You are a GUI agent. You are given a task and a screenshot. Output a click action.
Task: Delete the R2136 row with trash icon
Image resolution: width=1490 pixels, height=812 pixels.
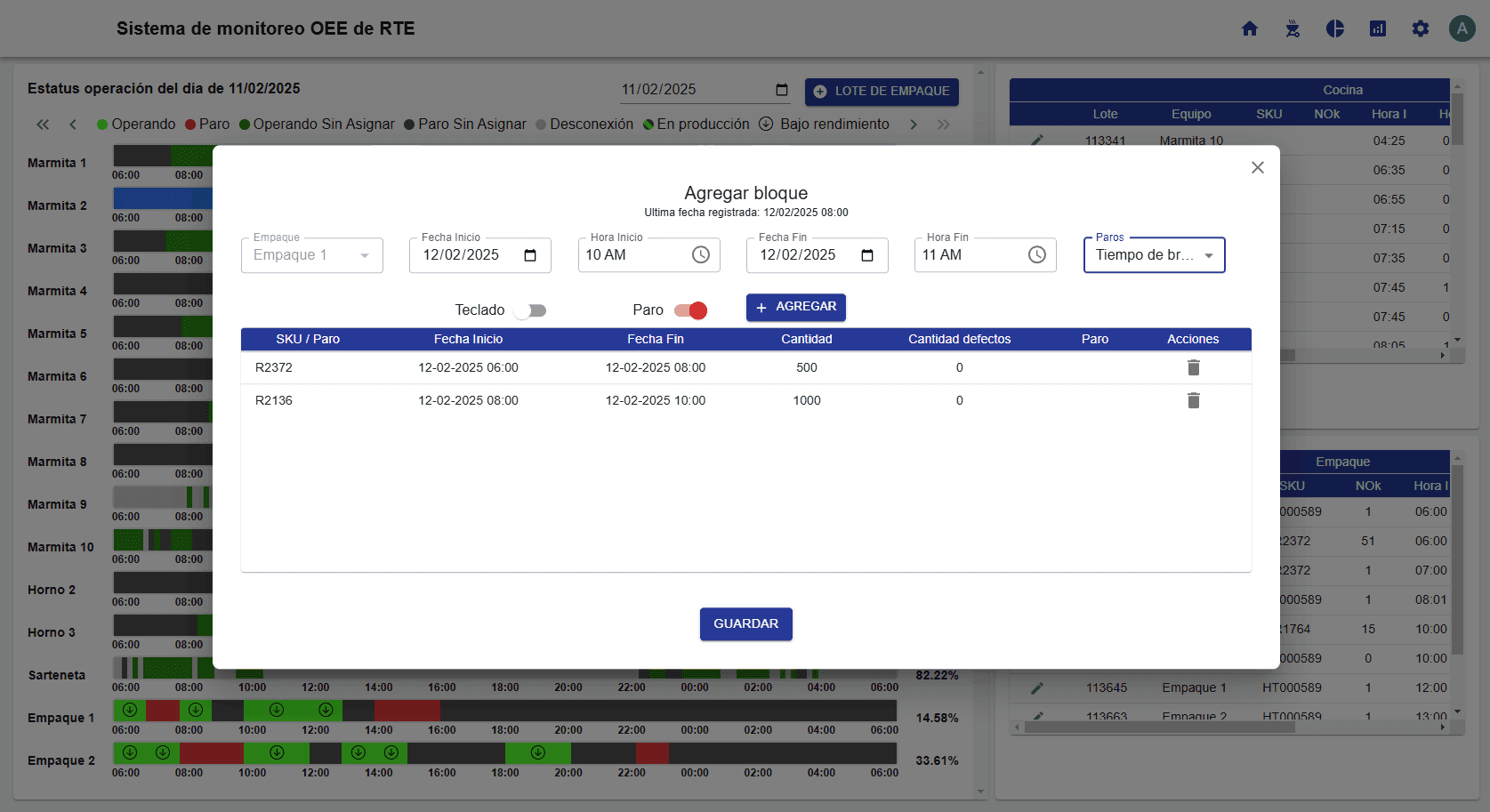tap(1193, 401)
